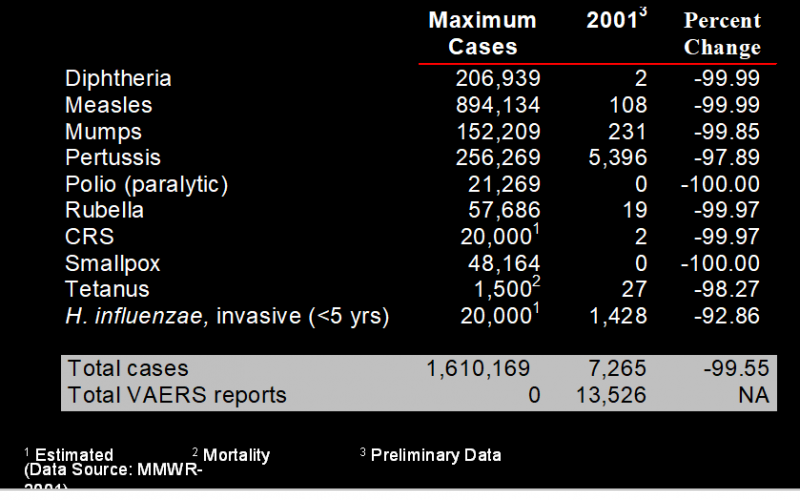Select the Diphtheria row label
Image resolution: width=800 pixels, height=500 pixels.
pos(118,79)
